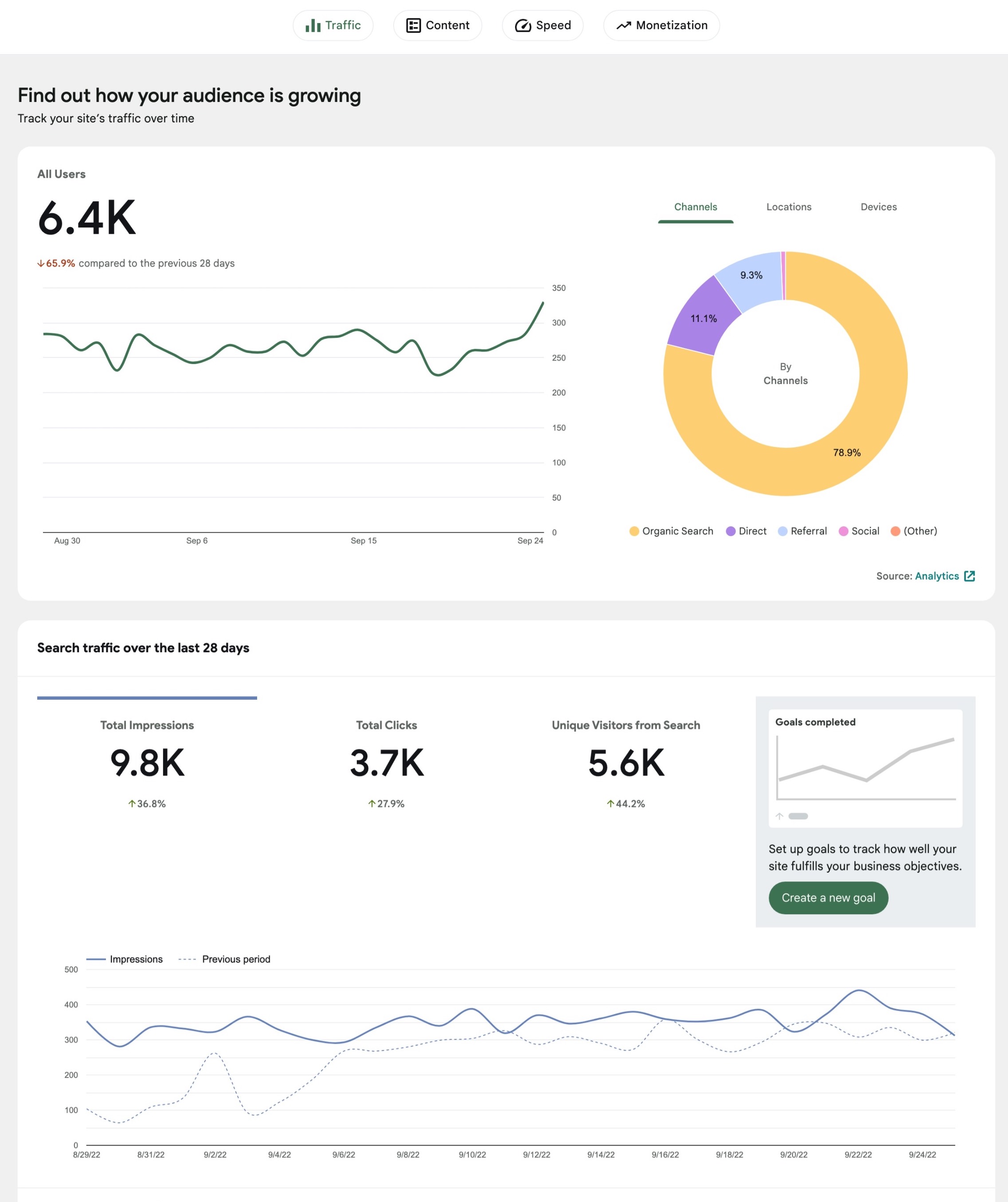Click the 44.2% unique visitors change value
Image resolution: width=1008 pixels, height=1202 pixels.
coord(625,803)
